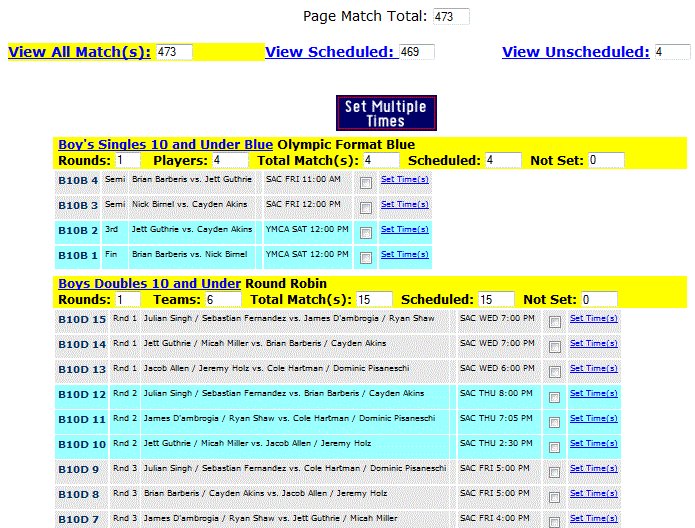Select the 'B10D 15' match ID cell
Viewport: 695px width, 528px height.
click(x=82, y=322)
